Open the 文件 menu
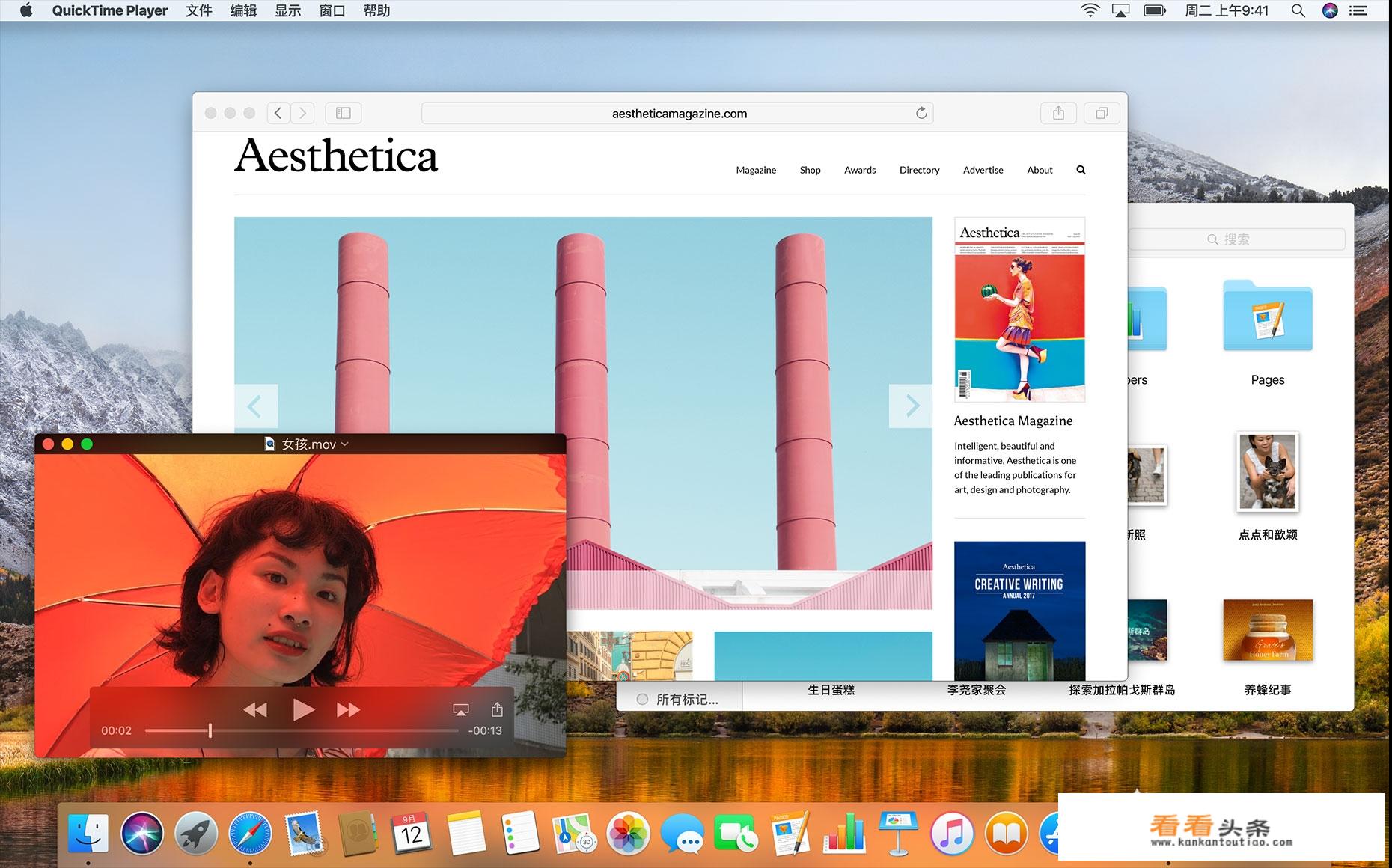 click(199, 10)
